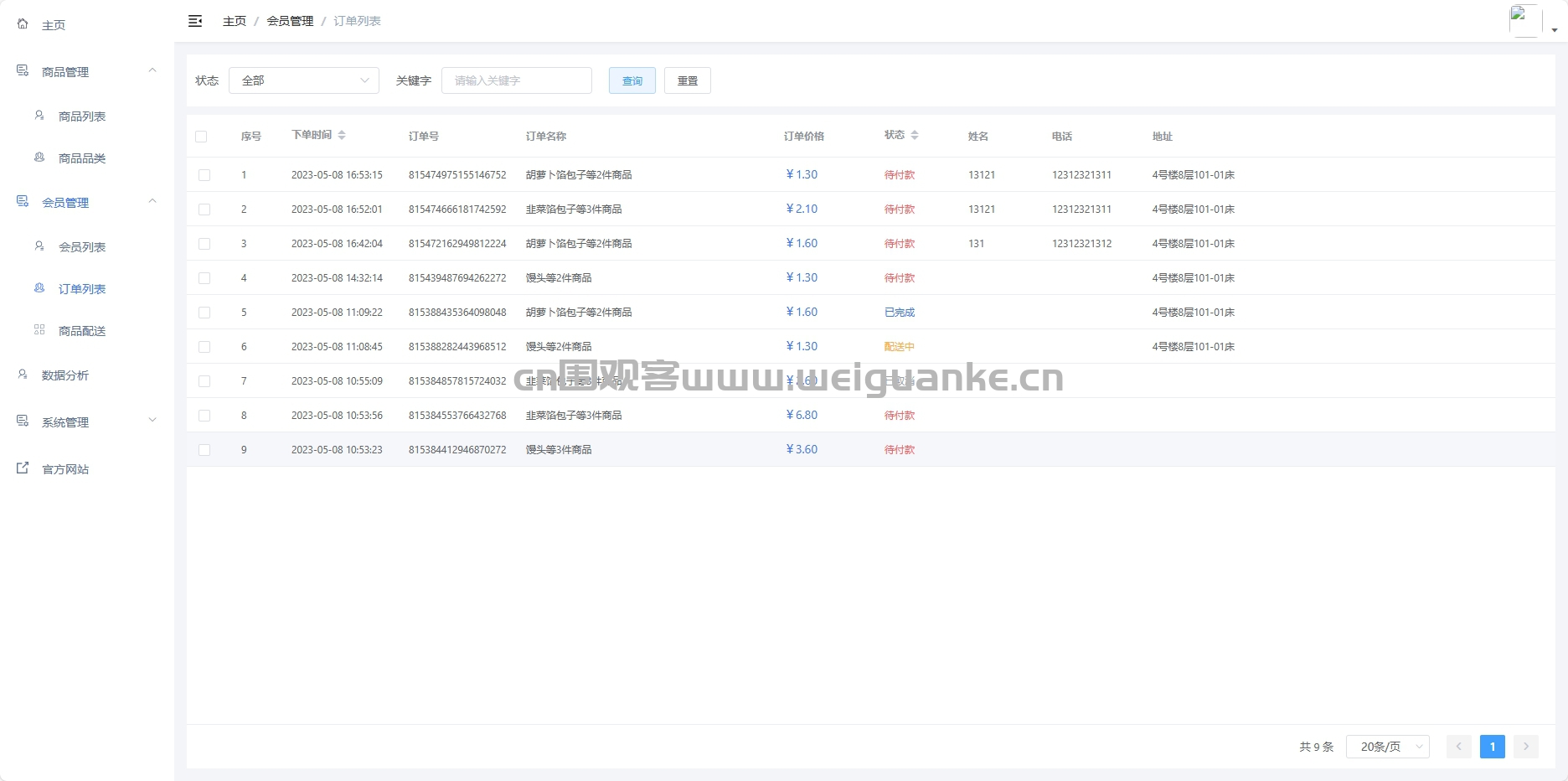Click the 查询 button
The height and width of the screenshot is (781, 1568).
632,80
